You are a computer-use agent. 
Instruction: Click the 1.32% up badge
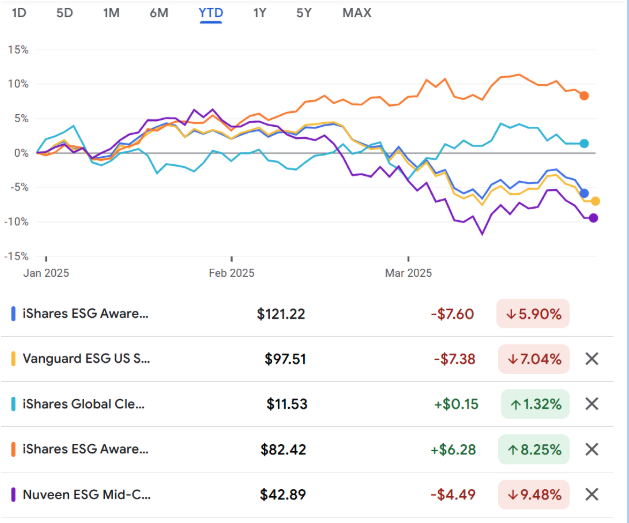click(535, 404)
